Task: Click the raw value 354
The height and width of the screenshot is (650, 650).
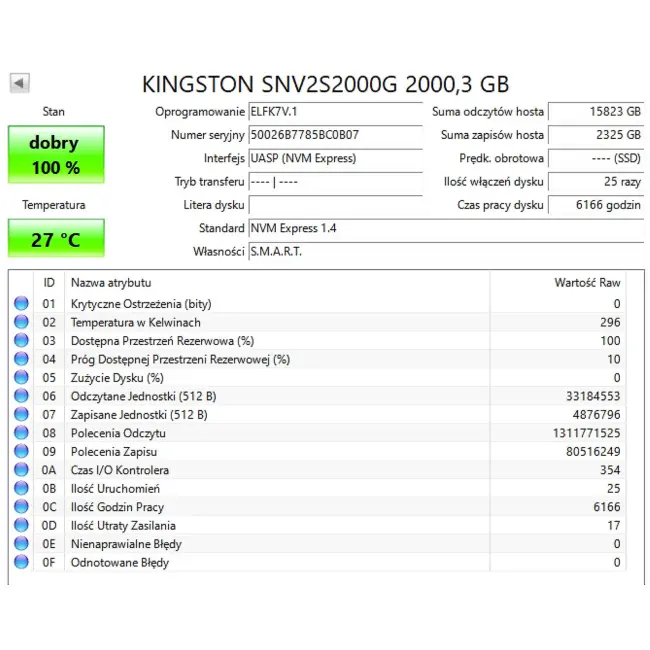Action: tap(610, 470)
